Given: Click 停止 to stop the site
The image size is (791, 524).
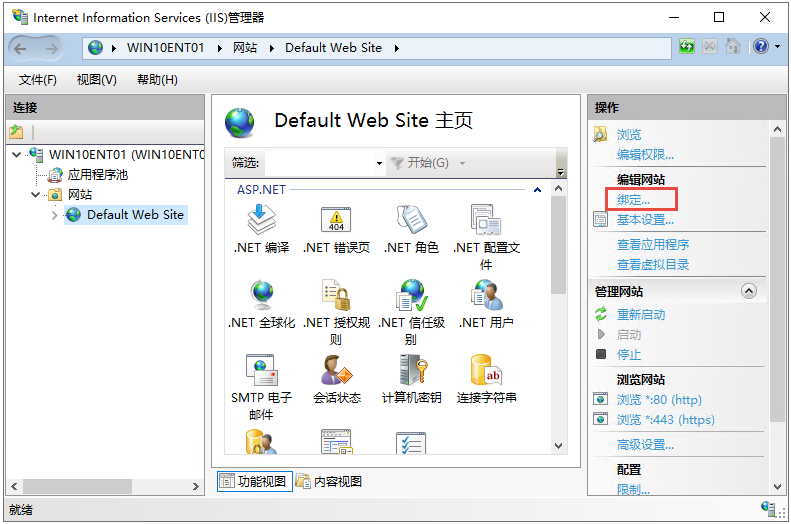Looking at the screenshot, I should (x=629, y=355).
